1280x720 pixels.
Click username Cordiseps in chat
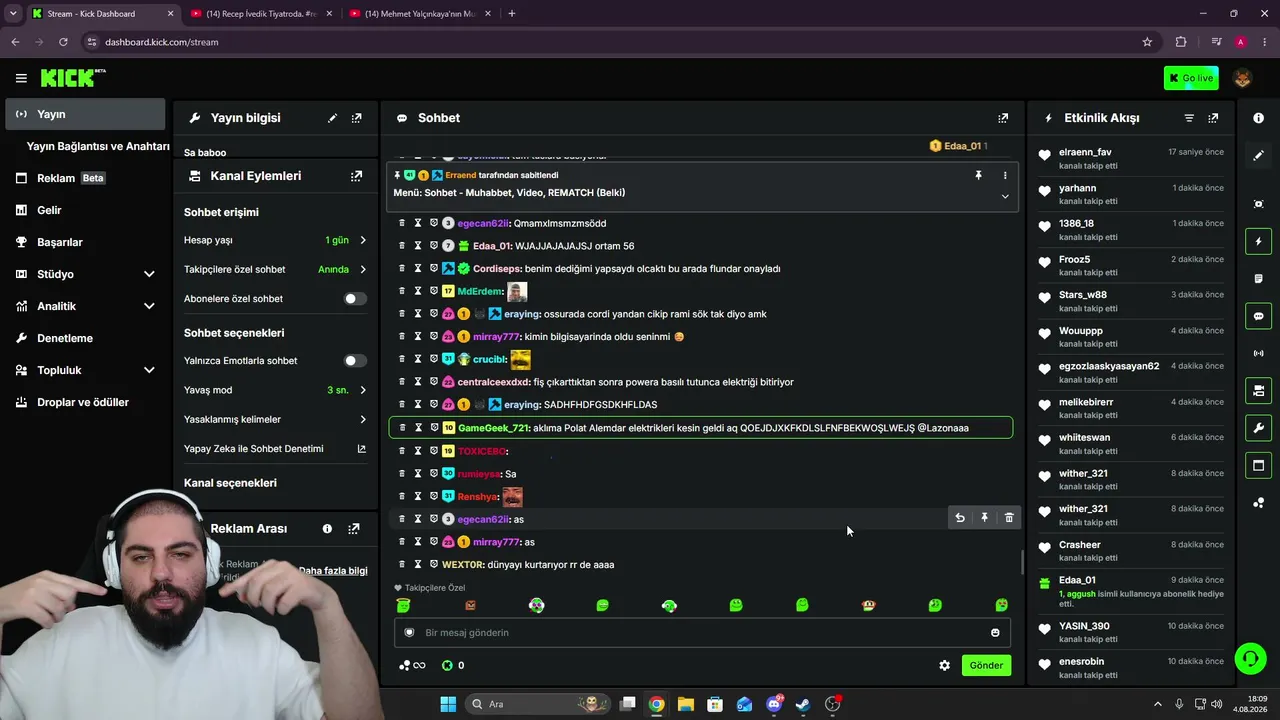[496, 269]
